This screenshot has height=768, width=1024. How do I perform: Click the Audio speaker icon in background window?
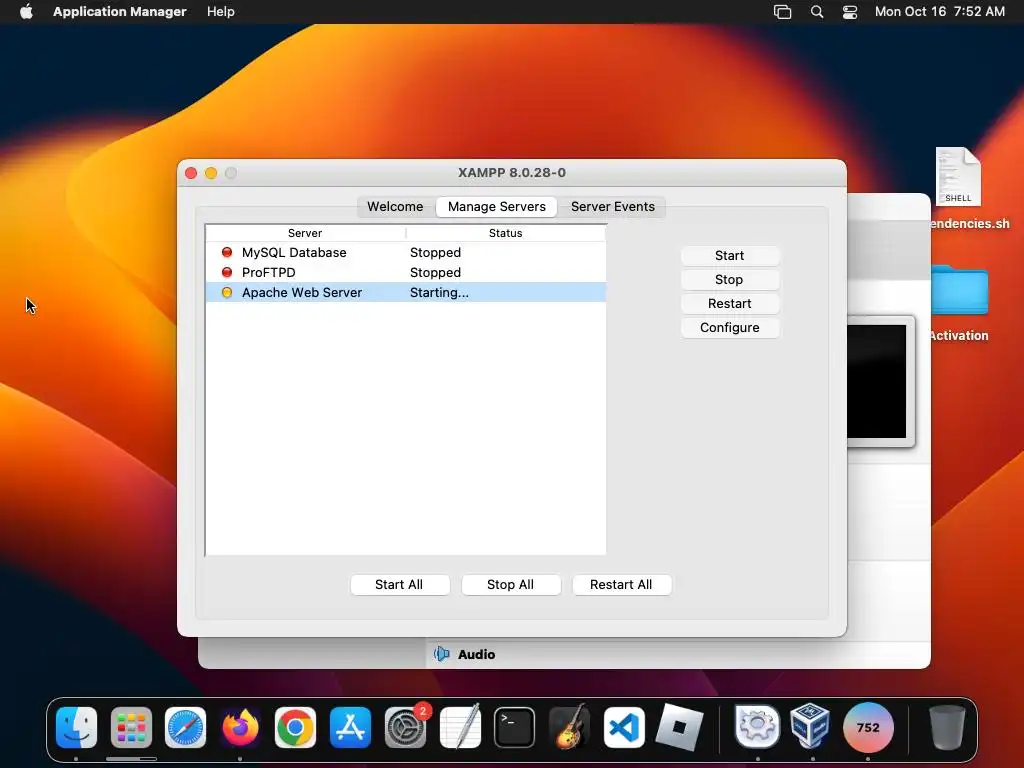[x=442, y=654]
